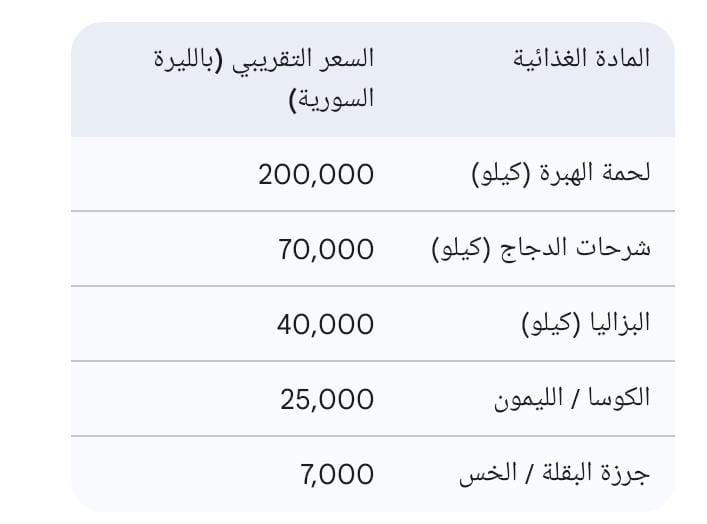Select the الكوسا / الليمون cell

[x=572, y=398]
